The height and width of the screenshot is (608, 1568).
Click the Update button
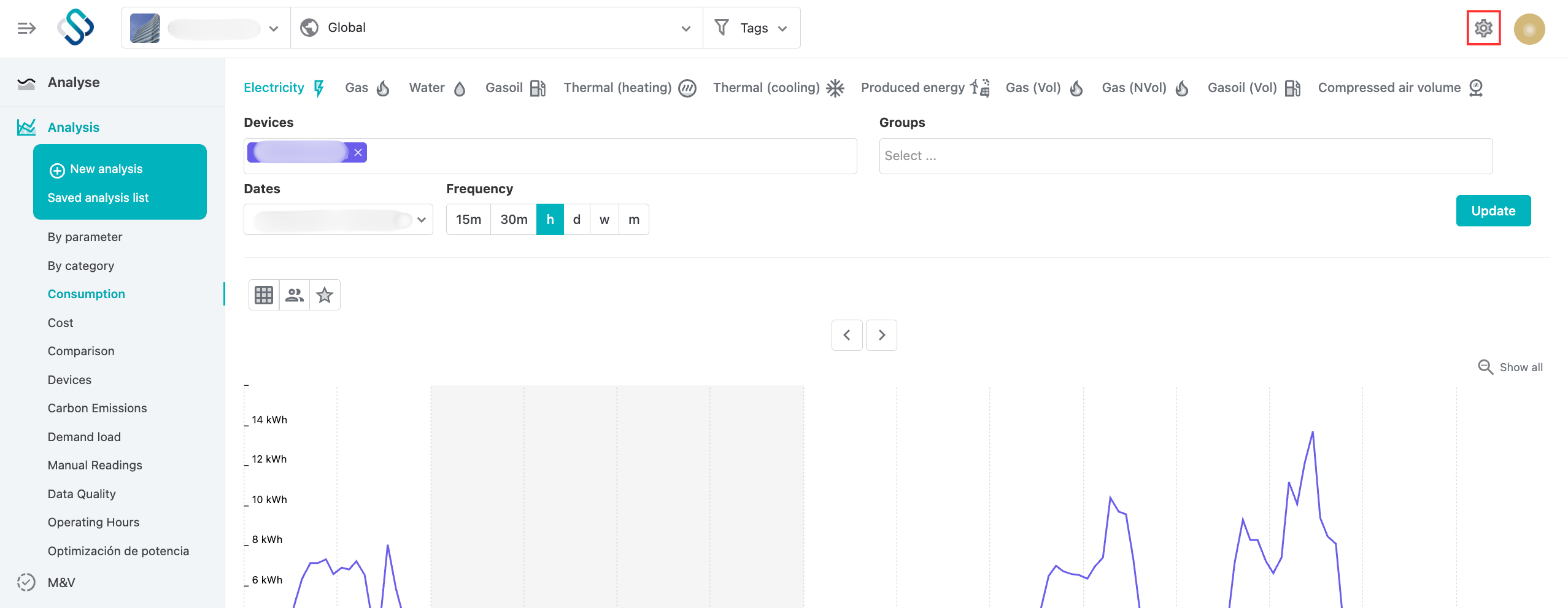point(1493,211)
